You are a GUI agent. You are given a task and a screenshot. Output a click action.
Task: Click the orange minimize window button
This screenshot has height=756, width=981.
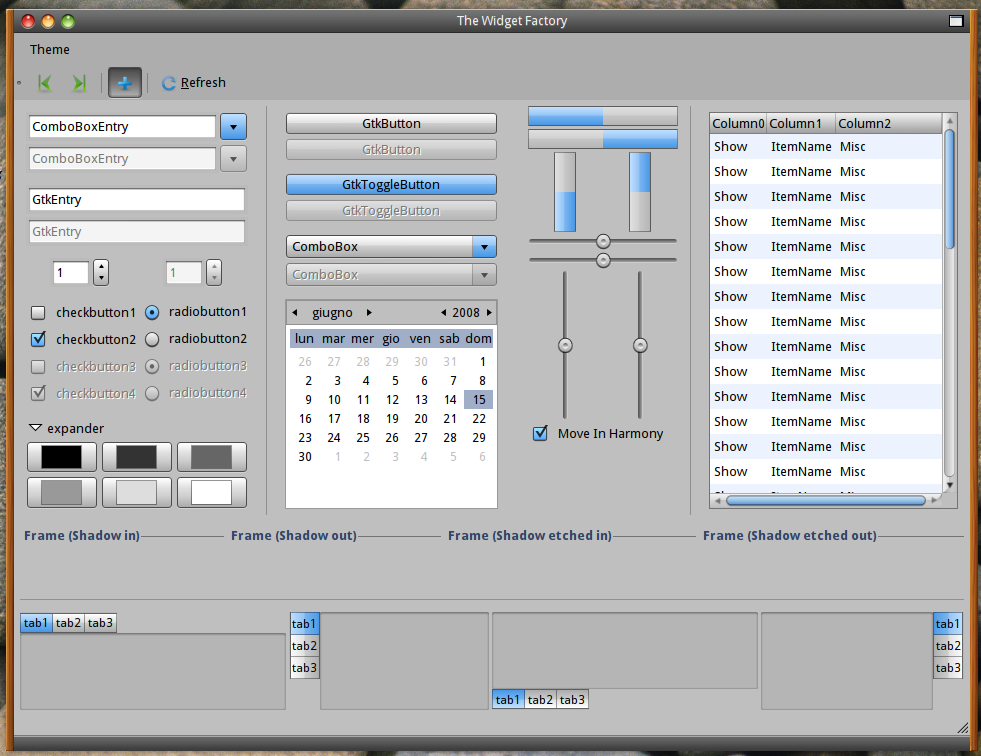(x=48, y=21)
